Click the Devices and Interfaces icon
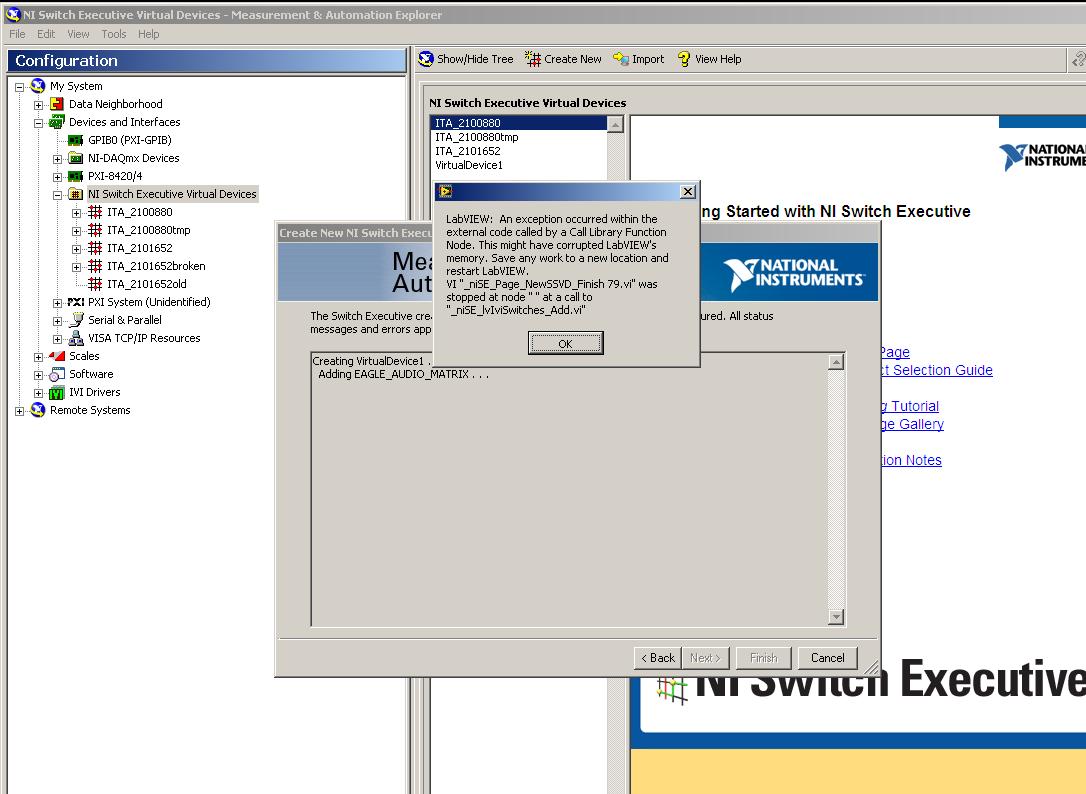This screenshot has height=794, width=1086. coord(57,122)
